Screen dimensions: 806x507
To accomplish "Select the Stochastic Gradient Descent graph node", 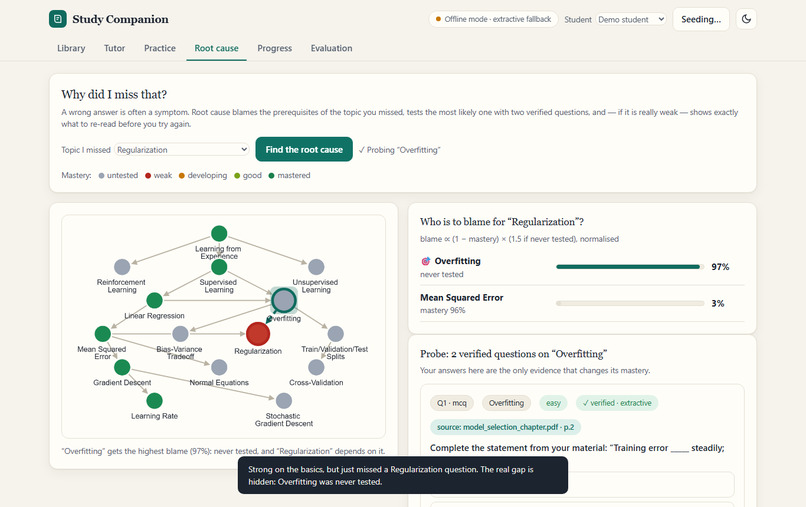I will (x=284, y=401).
